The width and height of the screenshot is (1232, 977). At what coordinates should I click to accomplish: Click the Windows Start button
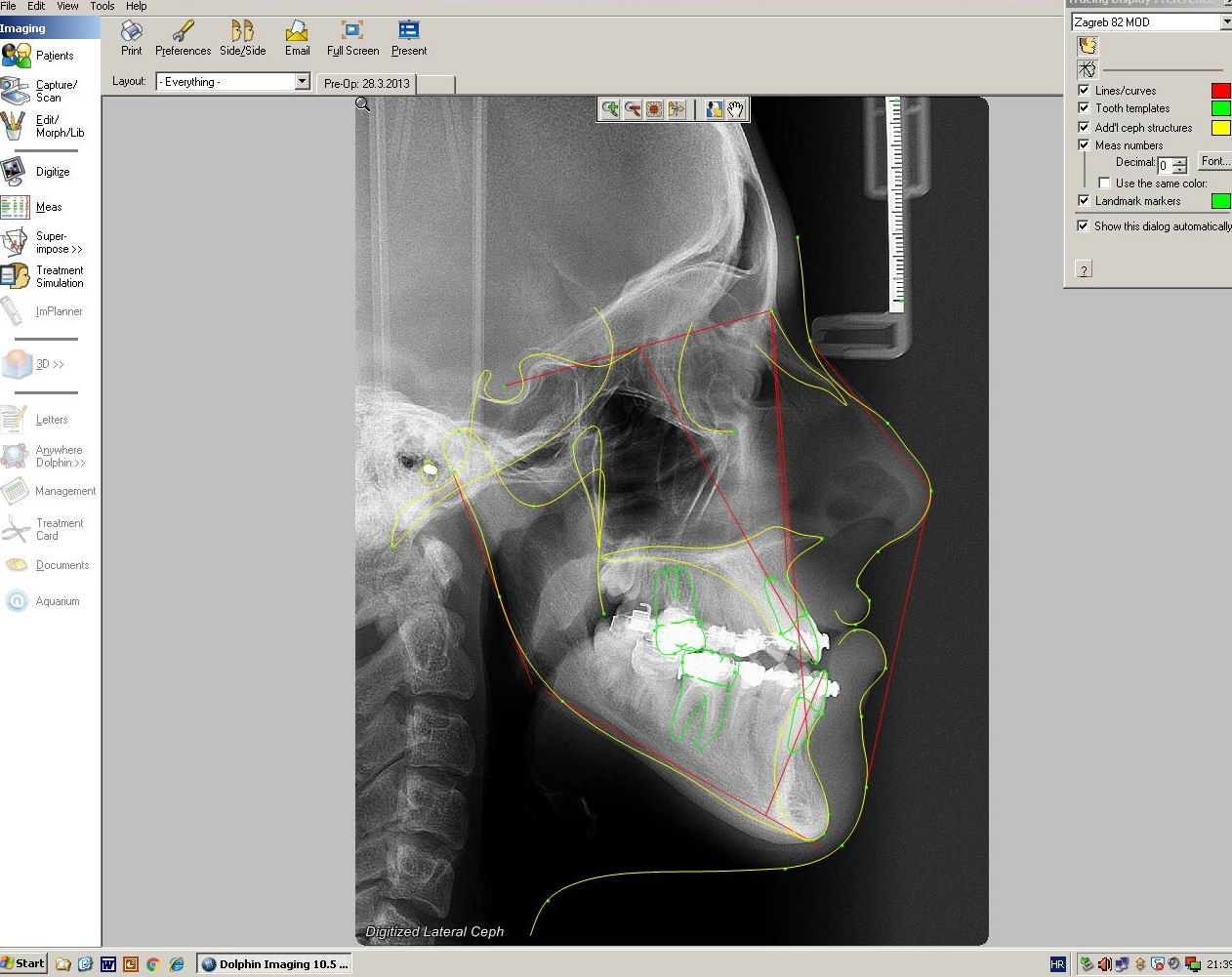(x=23, y=963)
